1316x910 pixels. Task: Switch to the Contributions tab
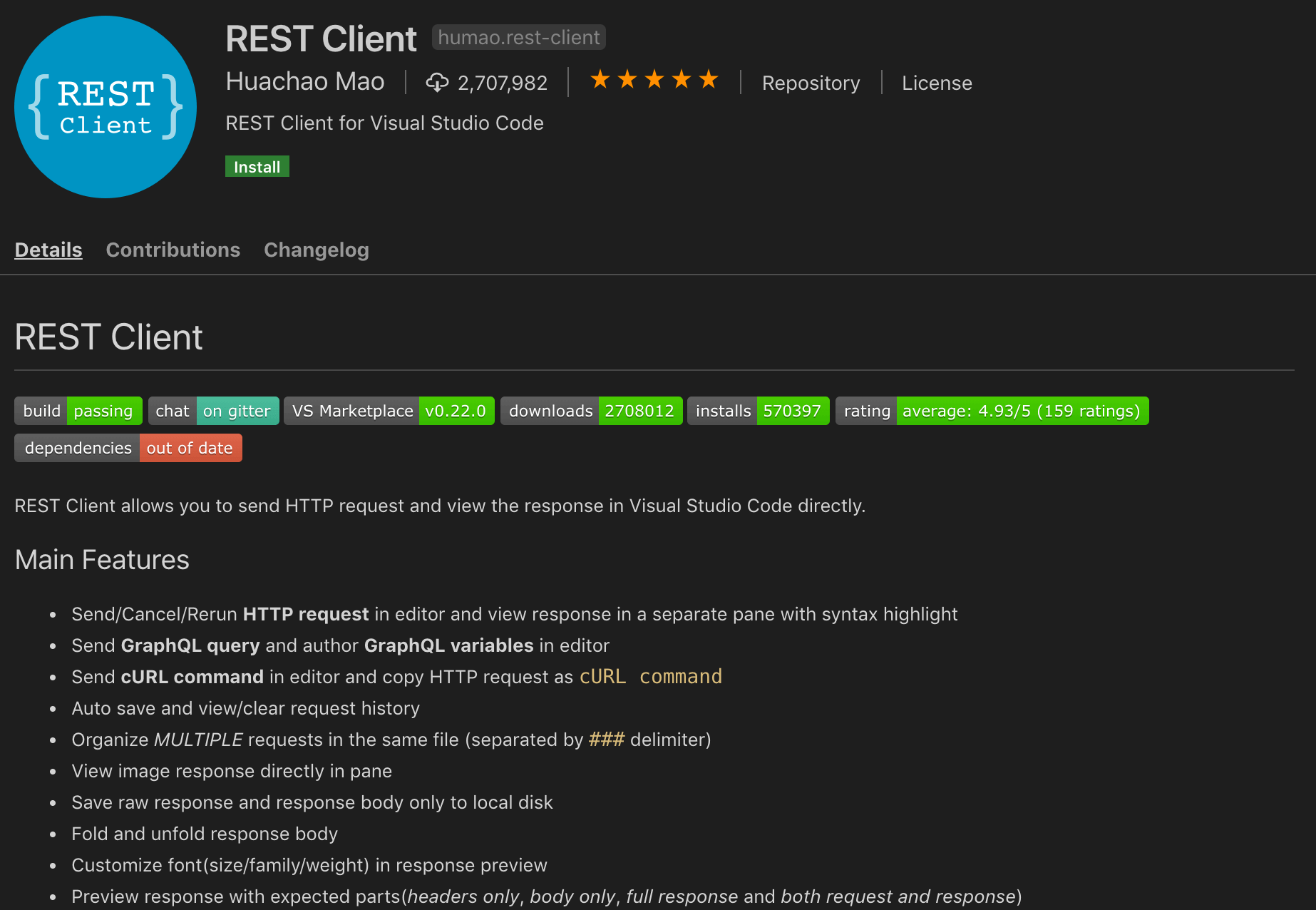[173, 250]
